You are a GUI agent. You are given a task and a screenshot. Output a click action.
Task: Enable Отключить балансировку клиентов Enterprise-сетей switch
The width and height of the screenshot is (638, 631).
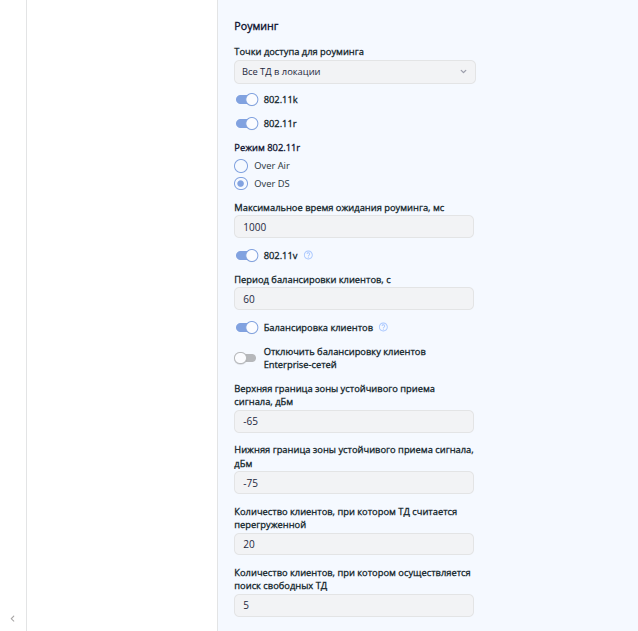tap(246, 358)
